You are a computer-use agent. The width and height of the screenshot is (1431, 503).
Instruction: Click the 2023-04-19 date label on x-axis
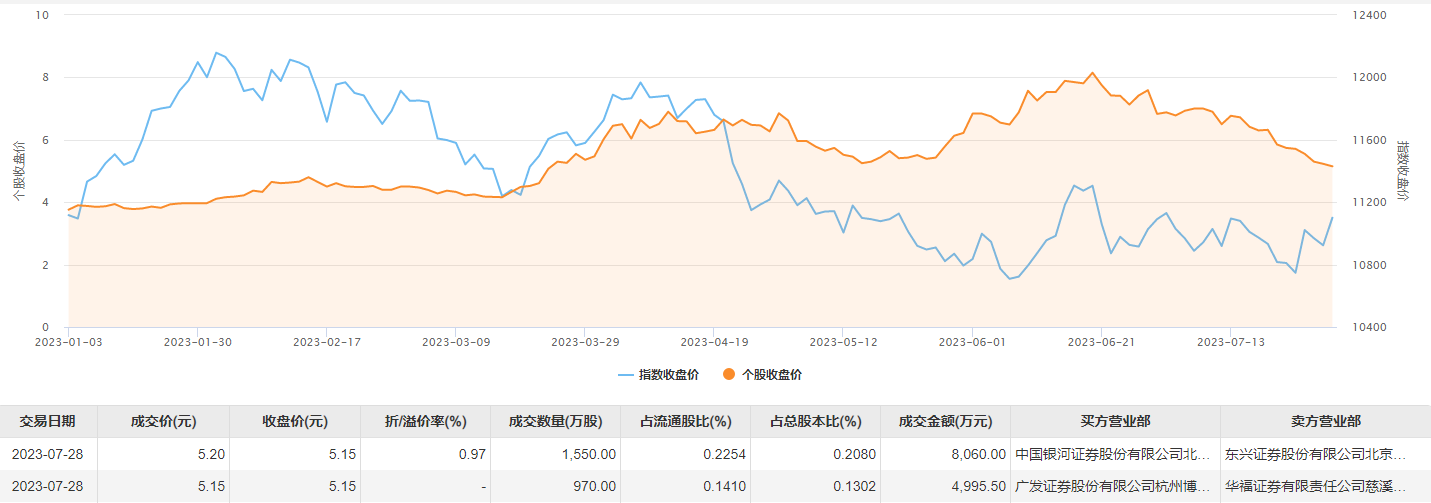[713, 341]
